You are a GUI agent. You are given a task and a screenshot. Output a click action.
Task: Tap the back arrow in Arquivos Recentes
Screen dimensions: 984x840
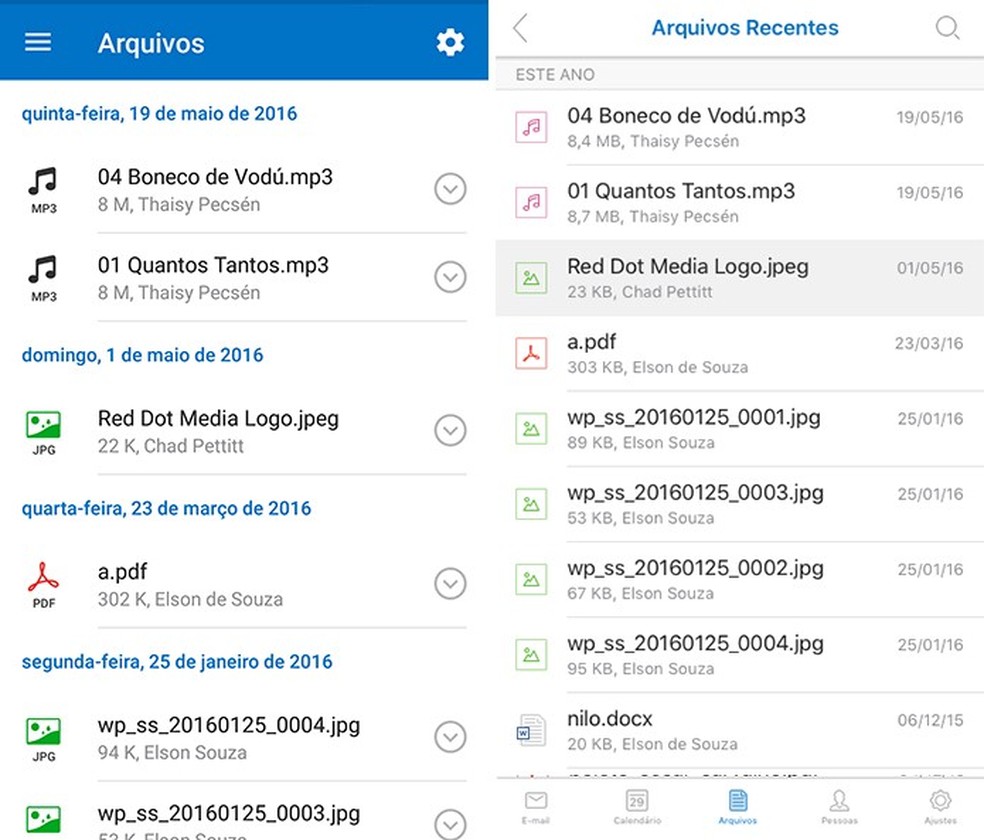pos(519,28)
